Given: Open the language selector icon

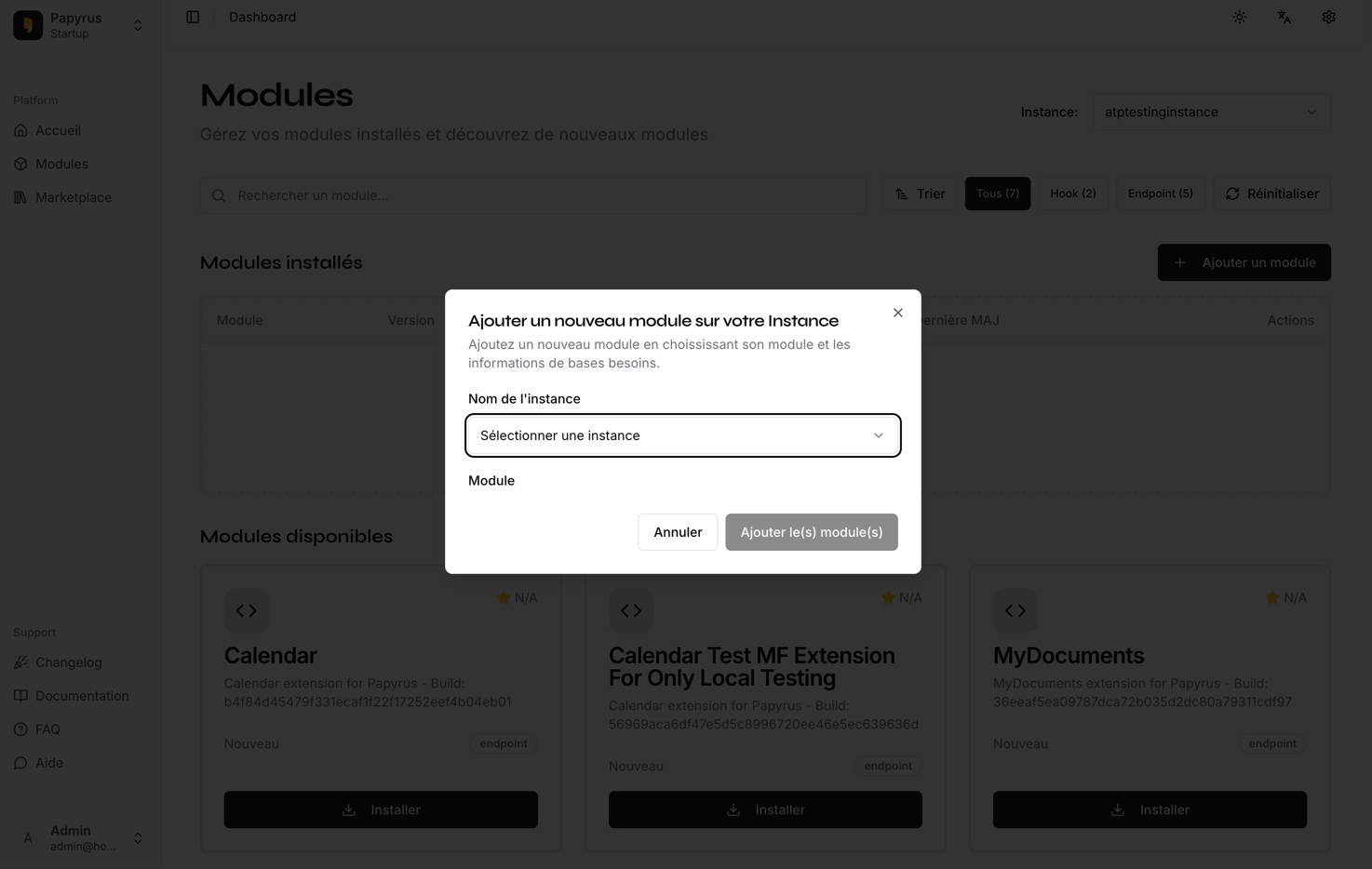Looking at the screenshot, I should (x=1284, y=17).
